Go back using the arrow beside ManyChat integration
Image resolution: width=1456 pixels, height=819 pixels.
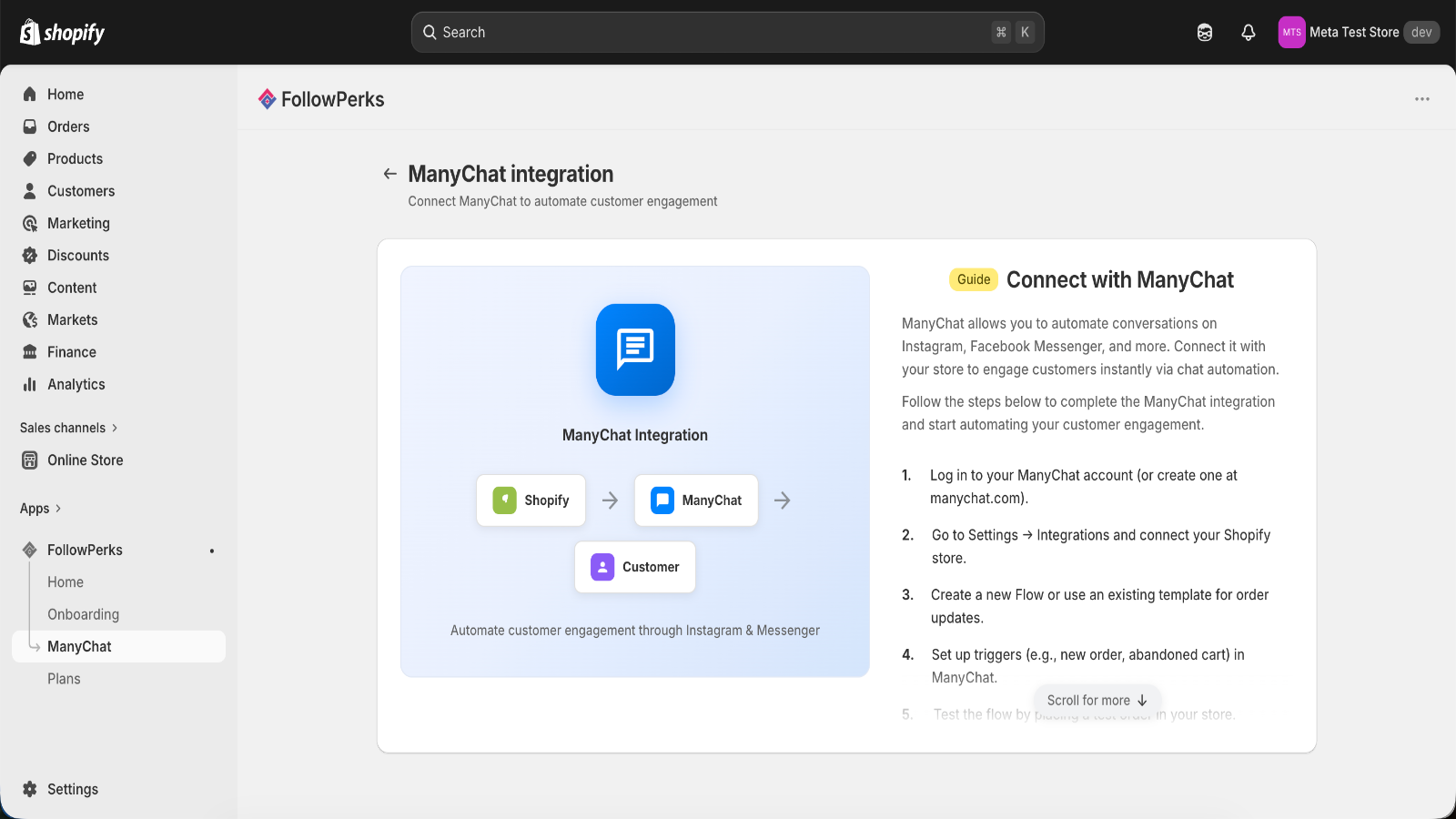[390, 174]
